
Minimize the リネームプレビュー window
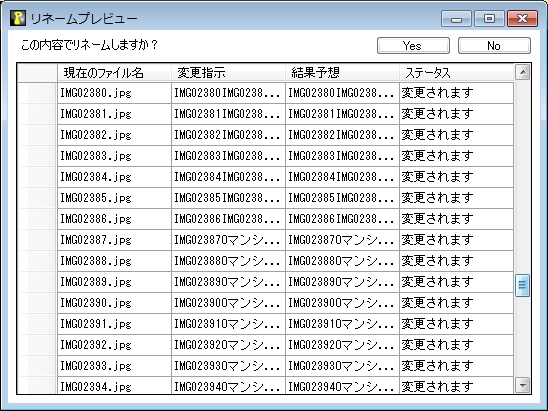(456, 19)
